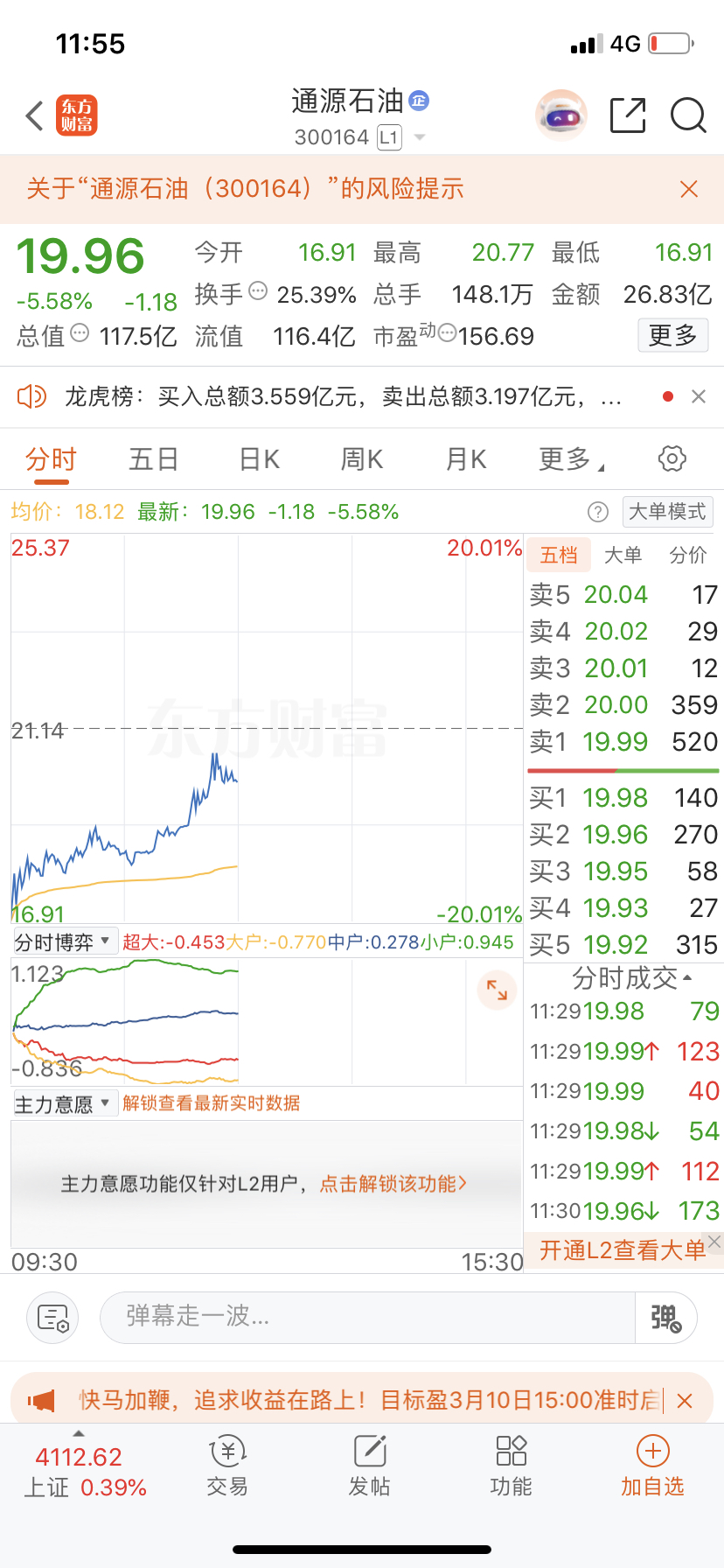Select the 大单 order tab

(x=623, y=555)
